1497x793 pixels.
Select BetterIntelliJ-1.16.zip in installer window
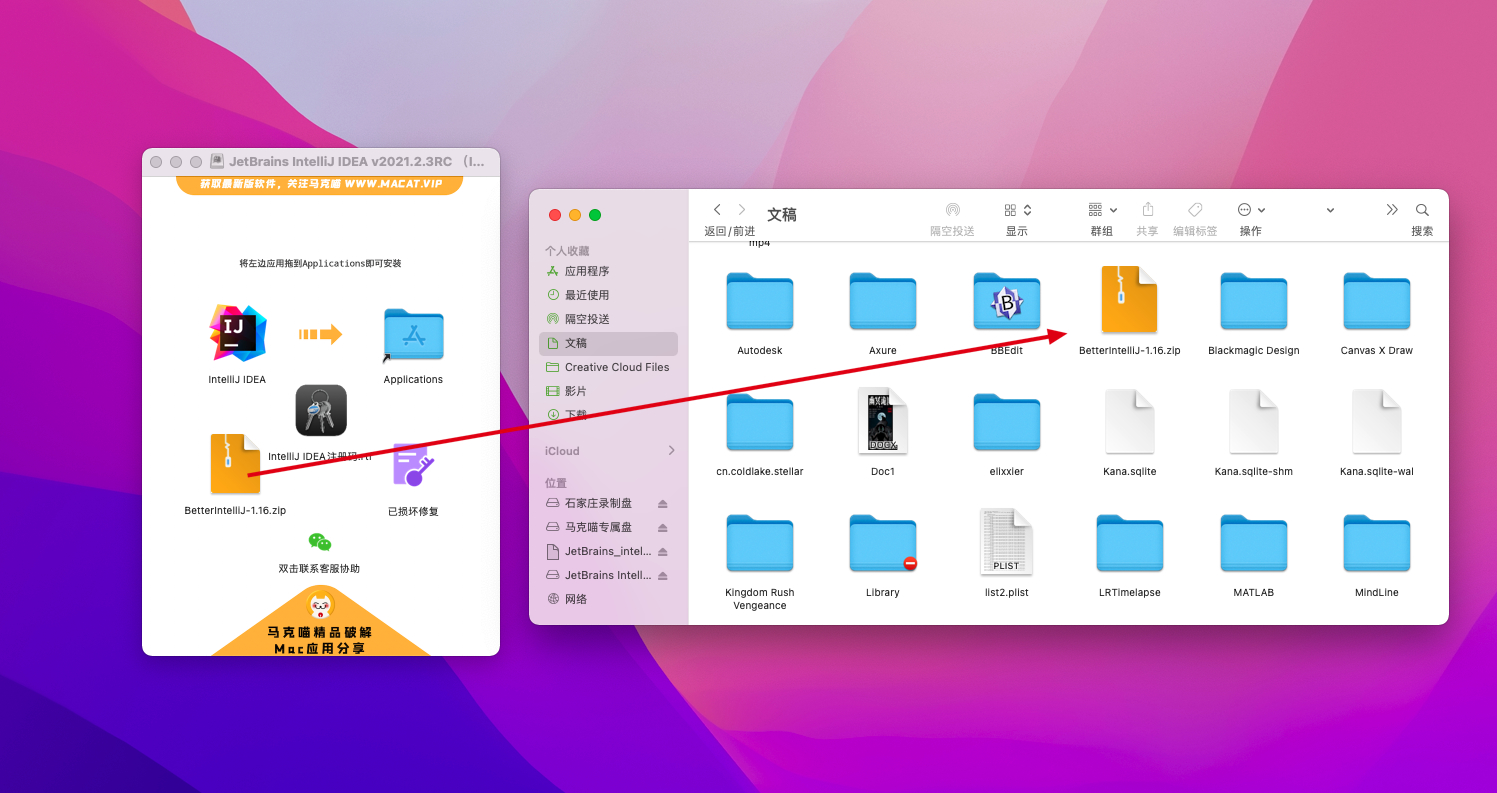click(x=235, y=464)
